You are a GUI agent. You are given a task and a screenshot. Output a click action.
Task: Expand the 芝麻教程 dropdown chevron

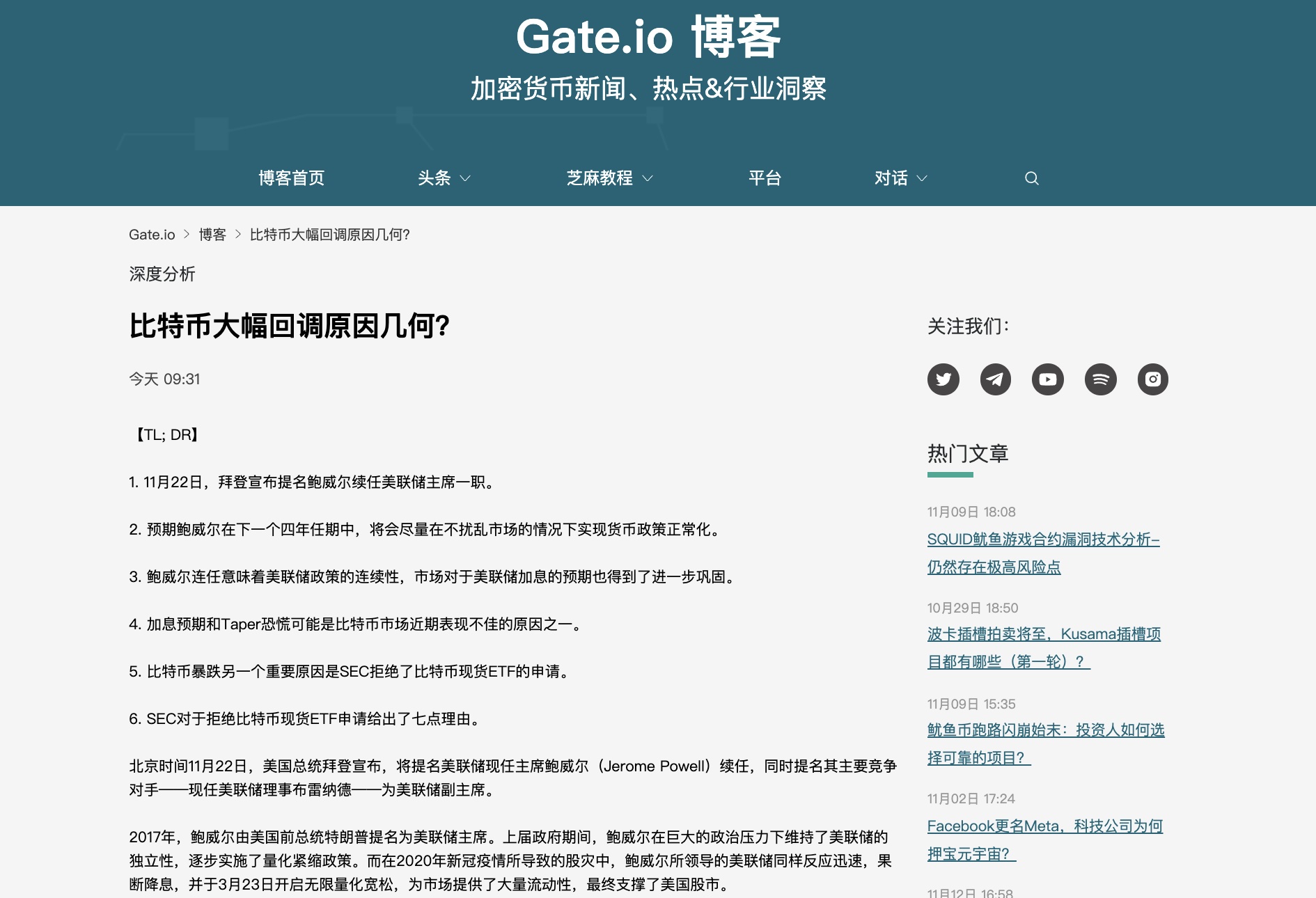[647, 178]
